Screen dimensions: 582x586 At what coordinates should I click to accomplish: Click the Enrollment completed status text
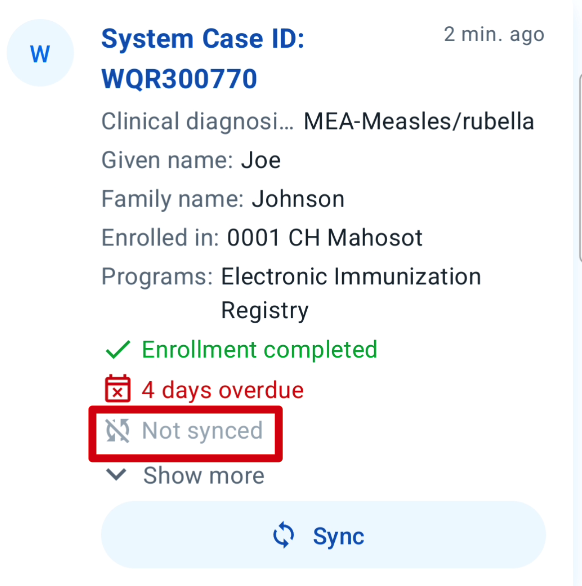pyautogui.click(x=259, y=350)
